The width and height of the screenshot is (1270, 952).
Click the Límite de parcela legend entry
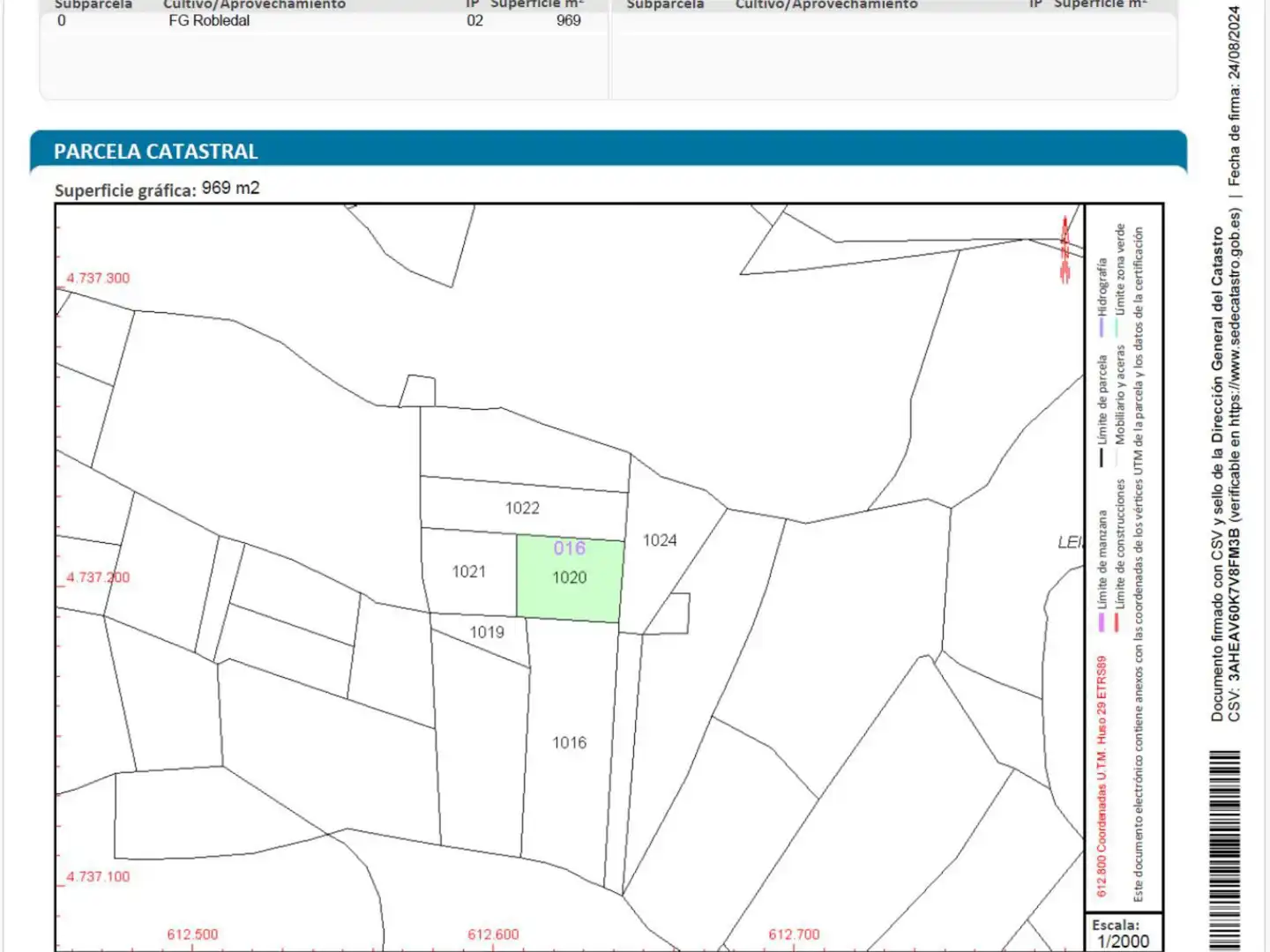[1102, 409]
